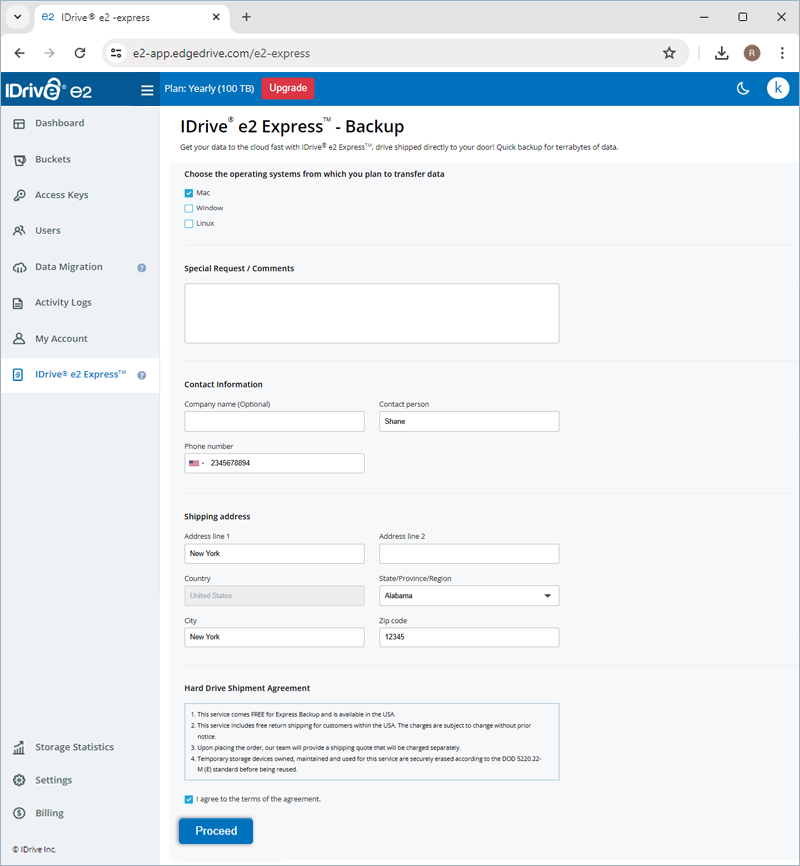Open Dashboard in the sidebar

[60, 123]
